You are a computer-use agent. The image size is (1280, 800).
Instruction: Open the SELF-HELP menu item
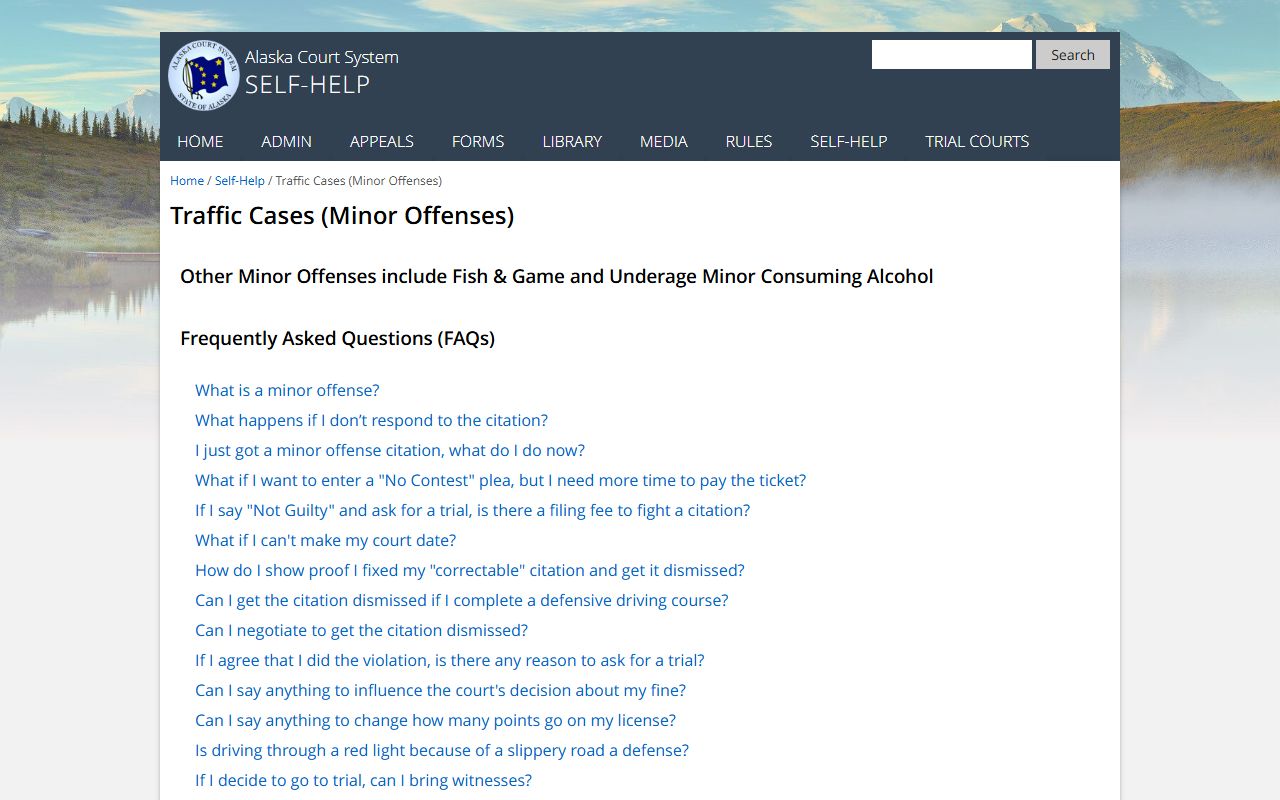[x=849, y=141]
